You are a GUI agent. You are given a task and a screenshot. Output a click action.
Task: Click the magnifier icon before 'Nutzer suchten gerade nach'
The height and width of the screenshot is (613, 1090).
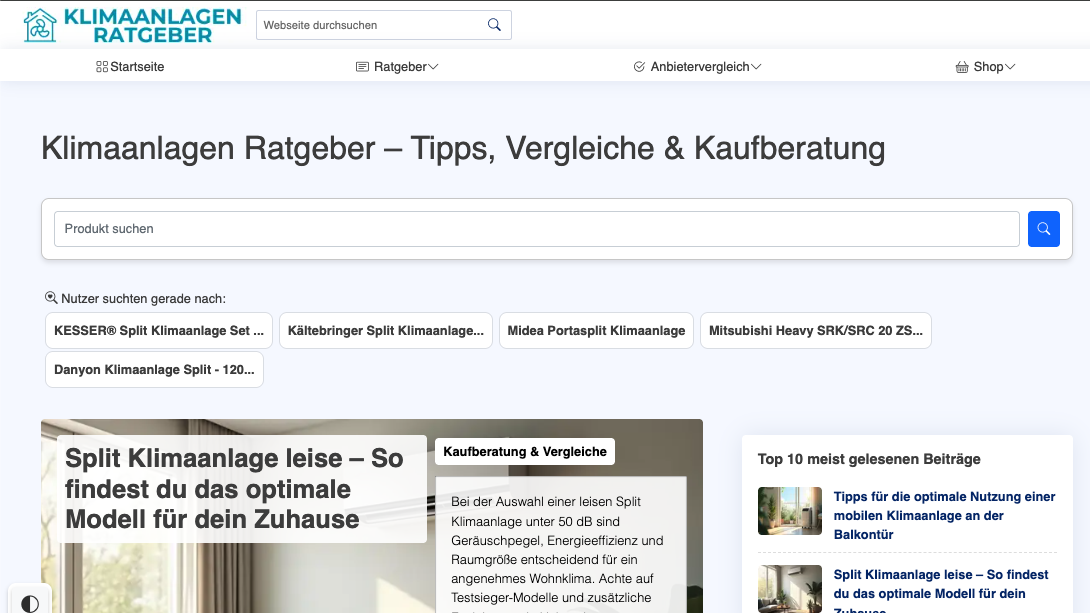[49, 297]
